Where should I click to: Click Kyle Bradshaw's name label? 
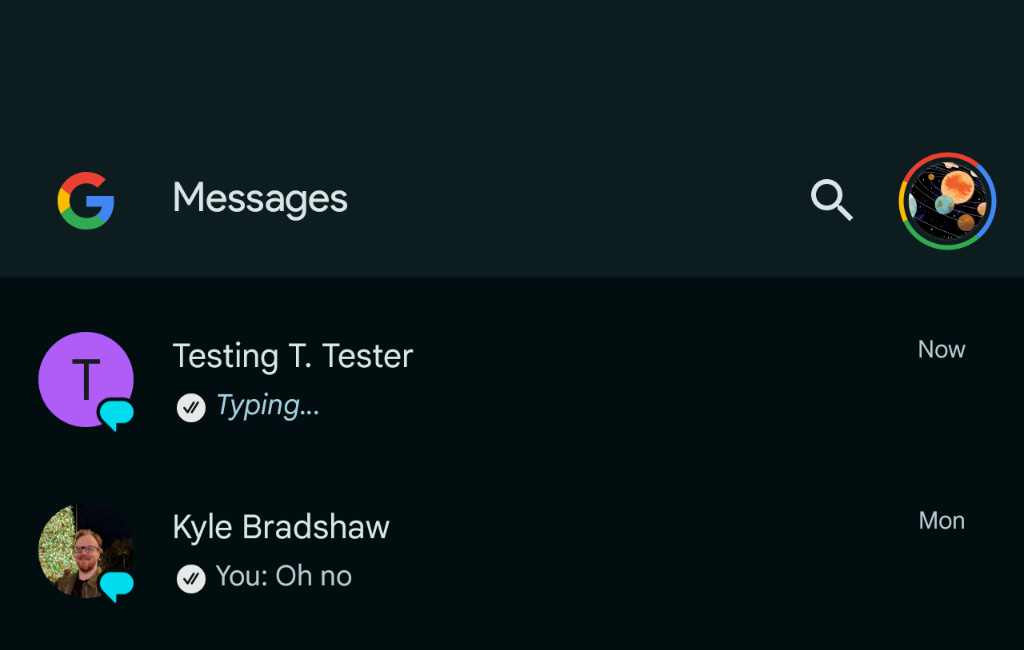coord(280,527)
